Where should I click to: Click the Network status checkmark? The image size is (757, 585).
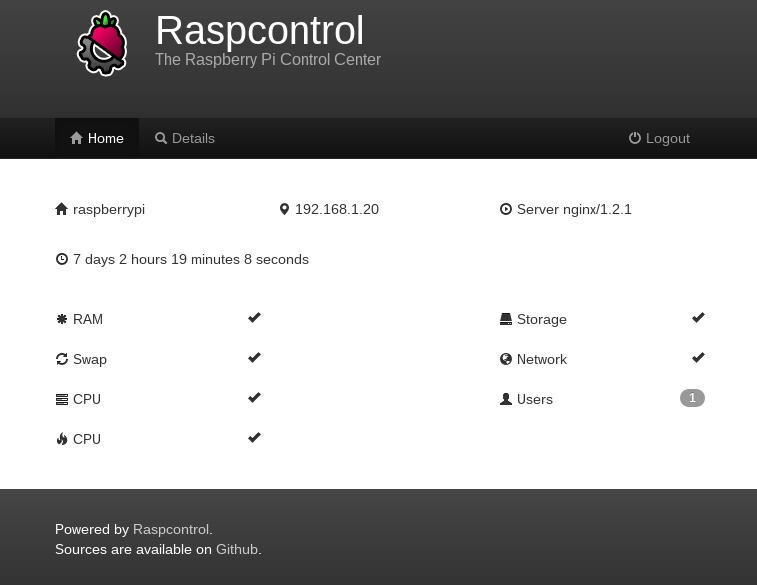(x=698, y=358)
